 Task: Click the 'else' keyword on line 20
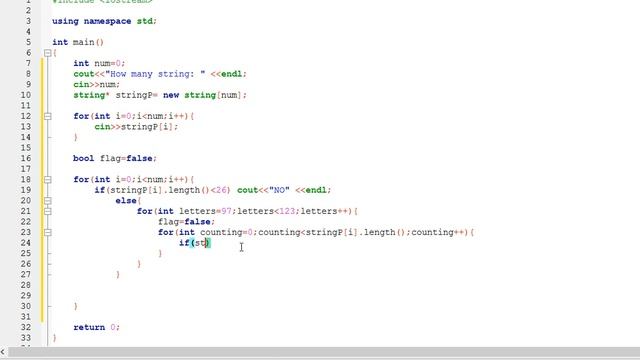126,201
